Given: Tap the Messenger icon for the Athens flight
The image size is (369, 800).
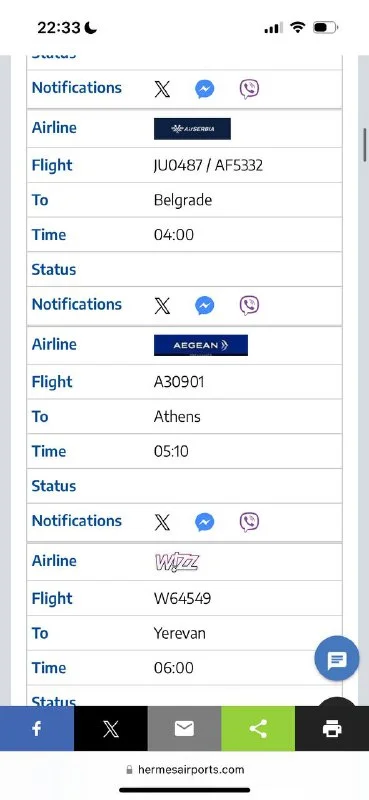Looking at the screenshot, I should tap(205, 522).
